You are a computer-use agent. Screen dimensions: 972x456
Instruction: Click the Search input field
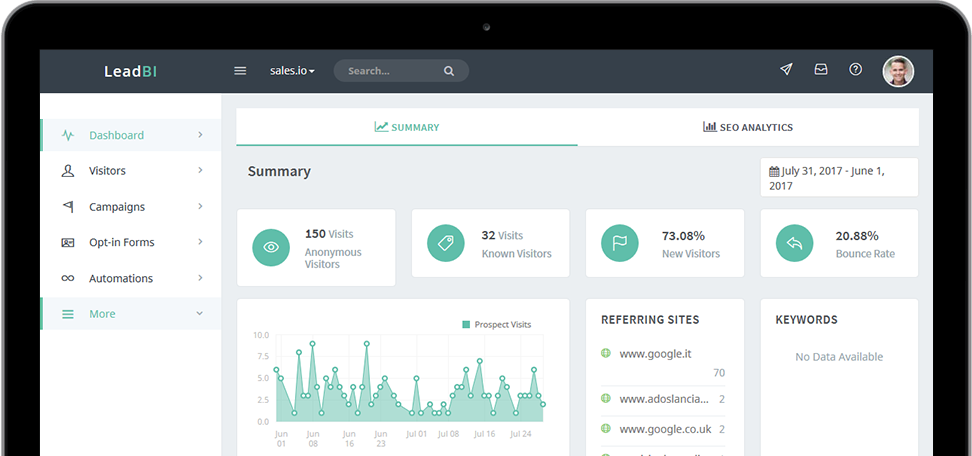[x=392, y=71]
